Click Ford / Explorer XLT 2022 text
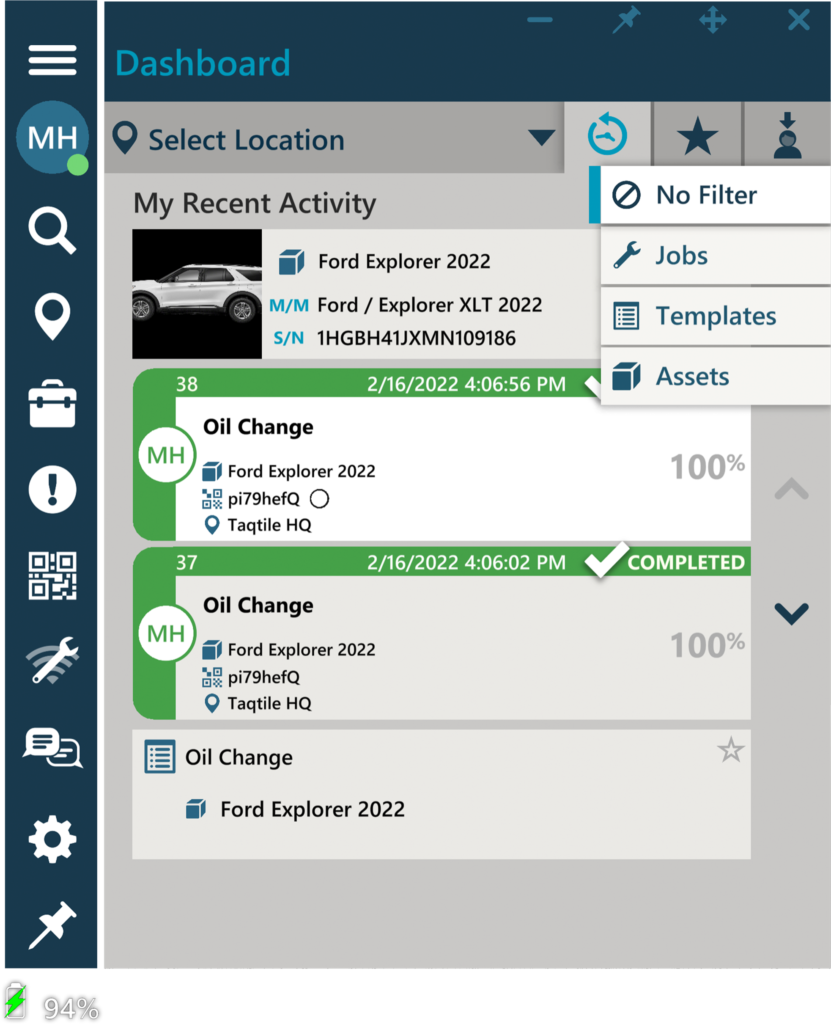 [x=429, y=305]
